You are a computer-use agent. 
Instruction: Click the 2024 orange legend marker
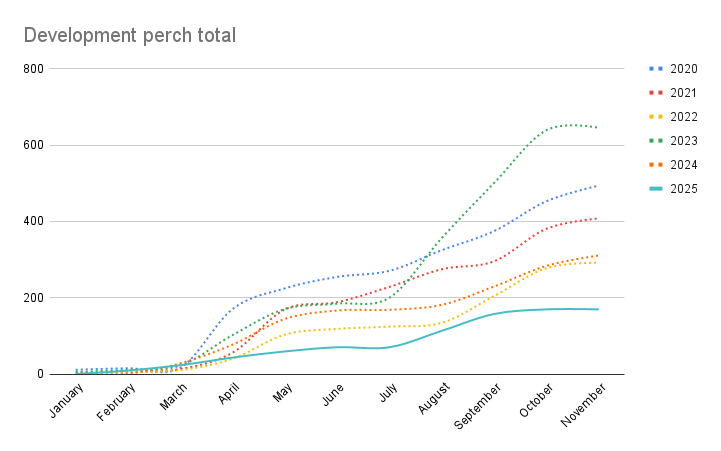click(x=656, y=165)
